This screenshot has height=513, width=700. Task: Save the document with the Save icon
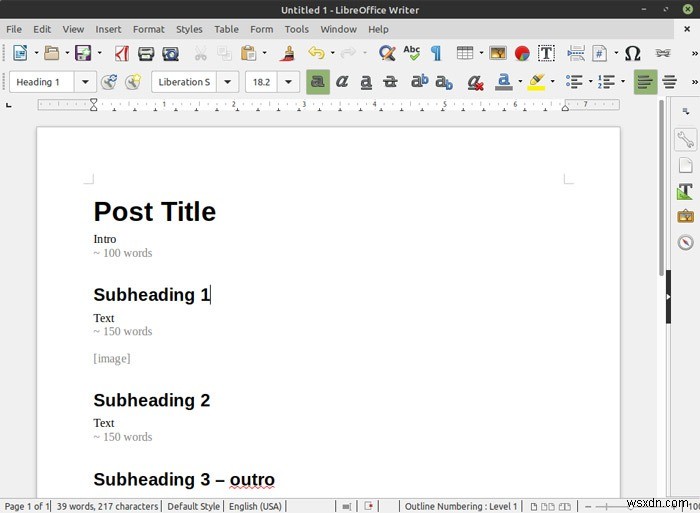pos(83,53)
